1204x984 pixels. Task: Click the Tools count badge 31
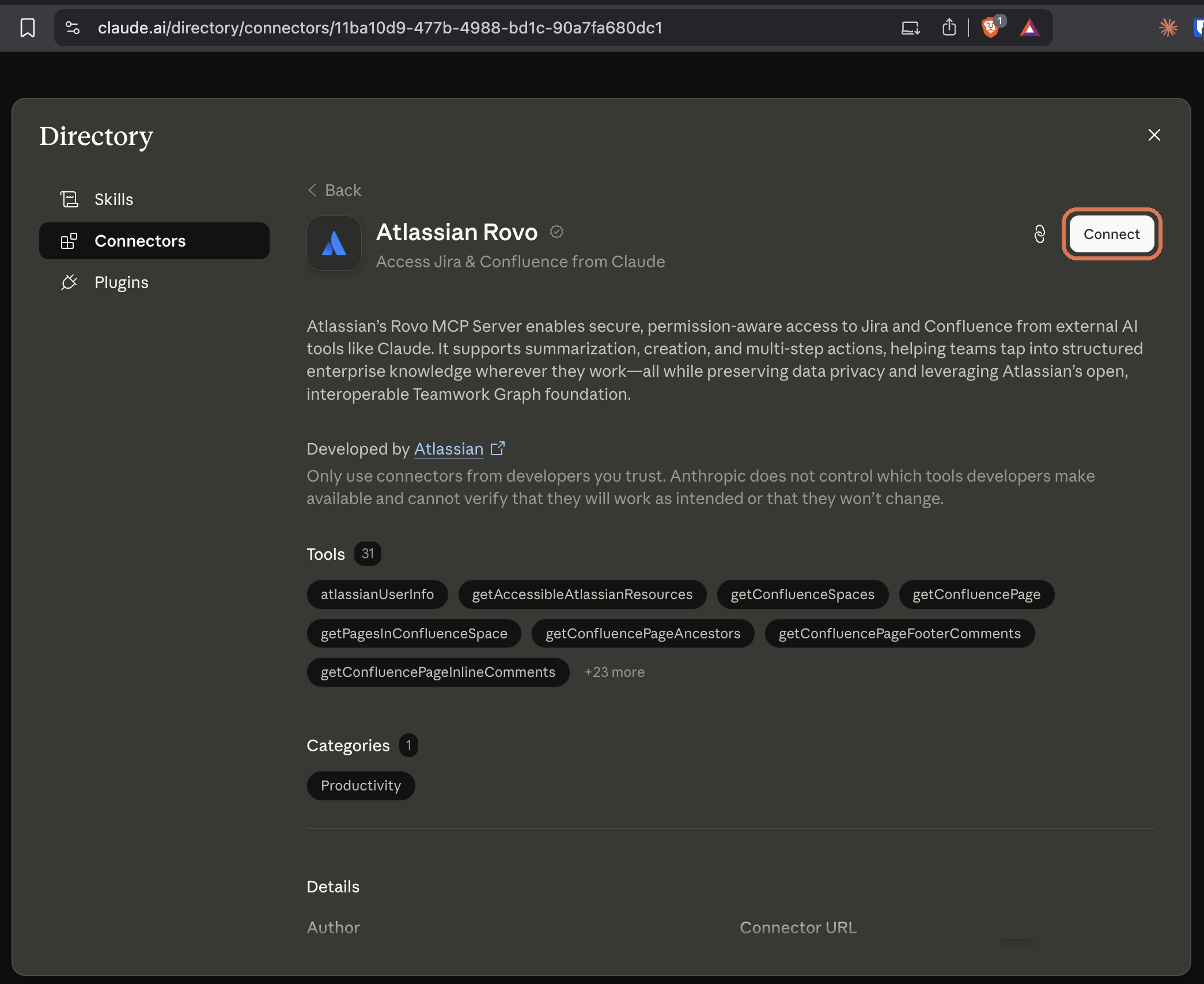(x=368, y=554)
